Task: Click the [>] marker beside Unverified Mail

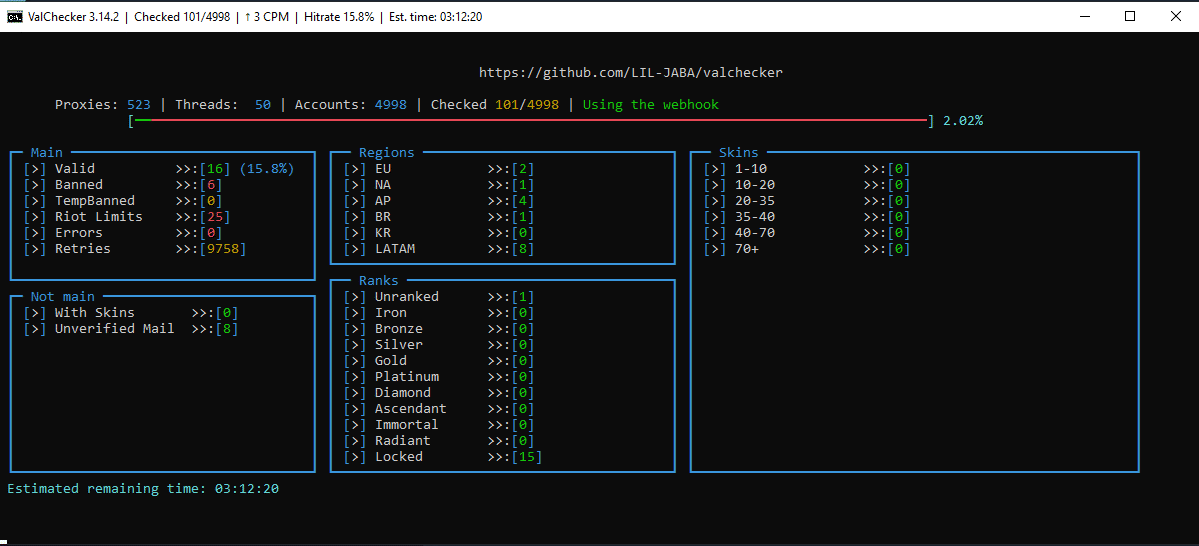Action: coord(35,329)
